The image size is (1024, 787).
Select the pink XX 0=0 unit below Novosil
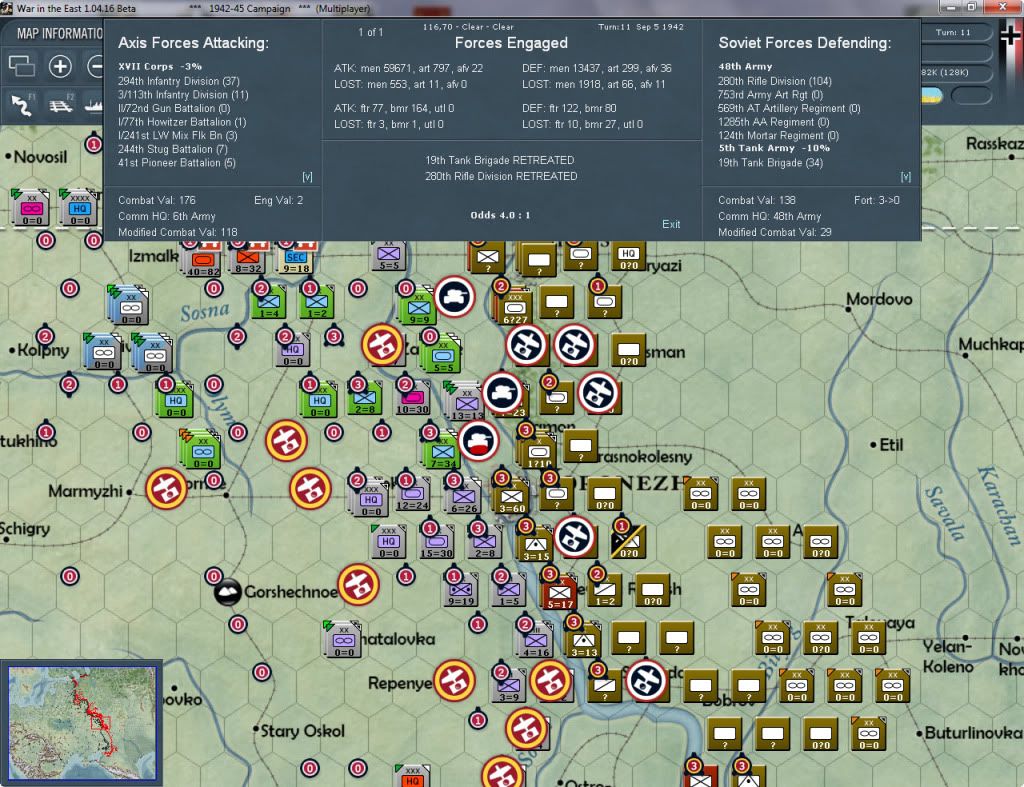[x=31, y=208]
